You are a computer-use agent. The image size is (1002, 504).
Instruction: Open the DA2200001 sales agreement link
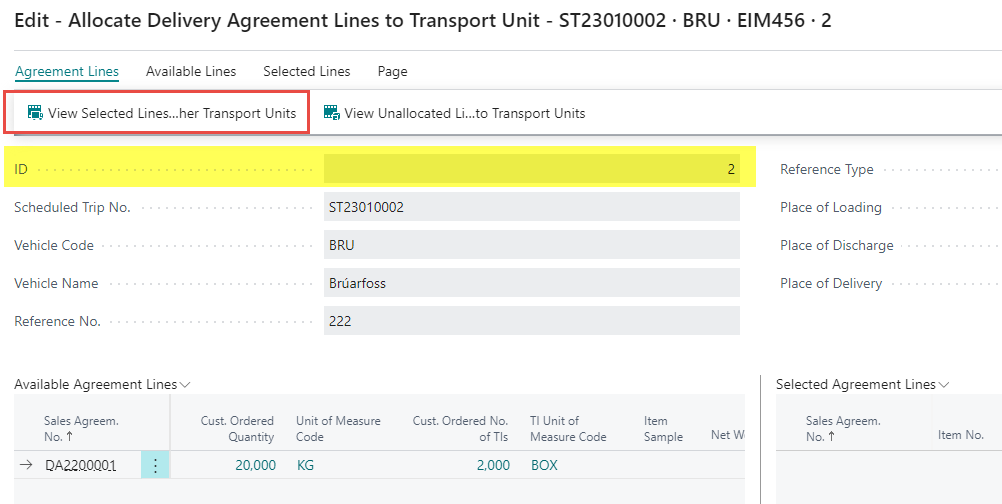tap(80, 465)
